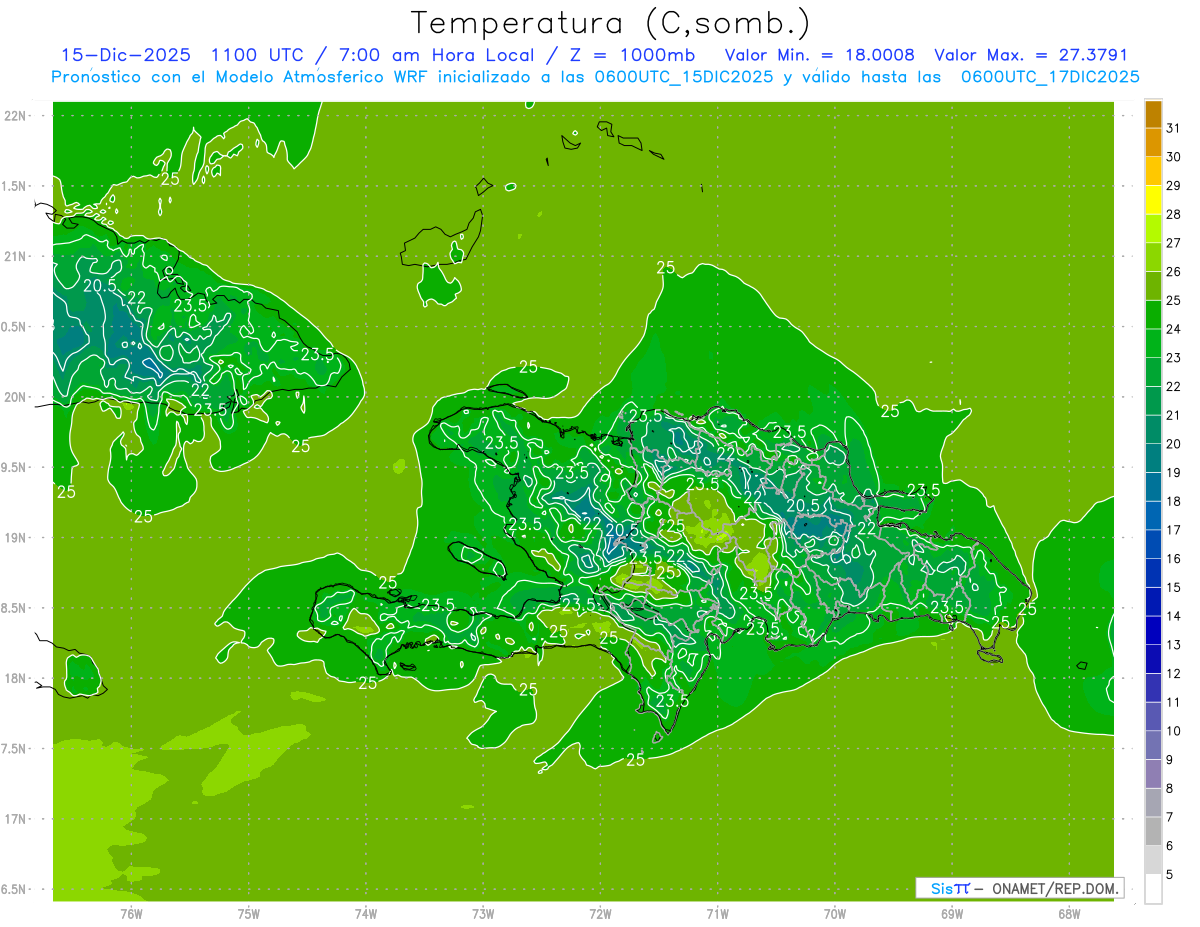Click the dark orange swatch above colorbar label 31
This screenshot has width=1200, height=927.
tap(1153, 114)
